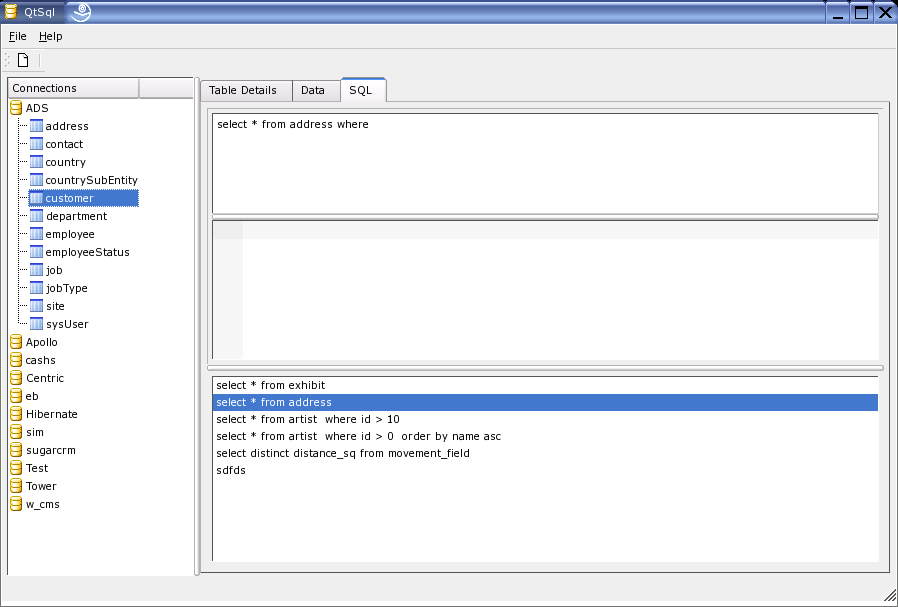This screenshot has height=607, width=898.
Task: Click the country table icon
Action: (x=36, y=161)
